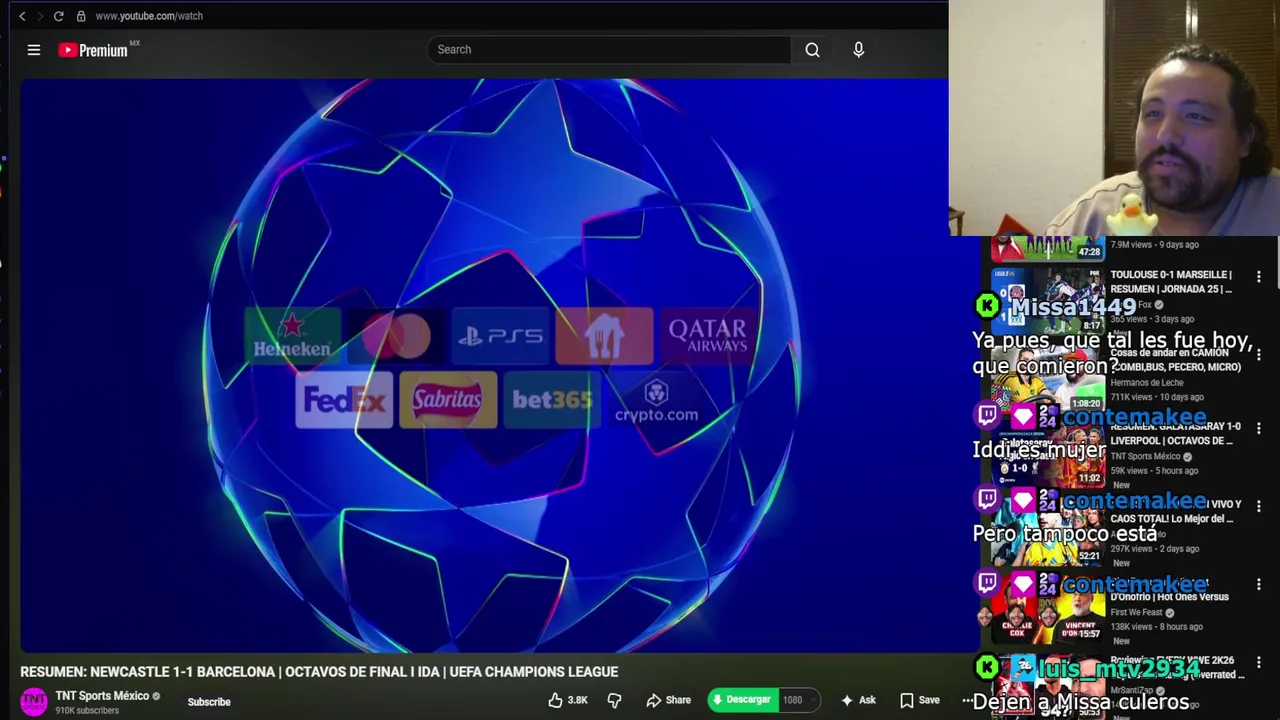The height and width of the screenshot is (720, 1280).
Task: Open Galatasaray 1-0 Liverpool resumen thumbnail
Action: coord(1048,454)
